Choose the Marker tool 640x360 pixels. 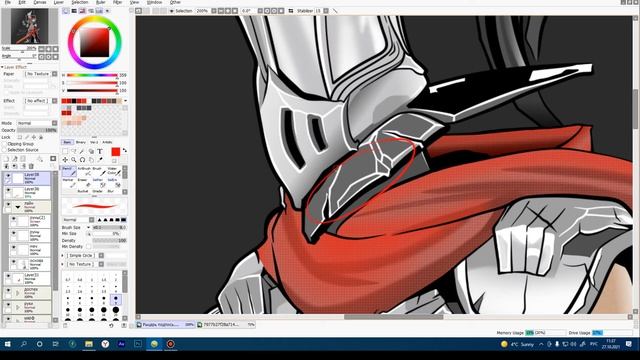69,183
